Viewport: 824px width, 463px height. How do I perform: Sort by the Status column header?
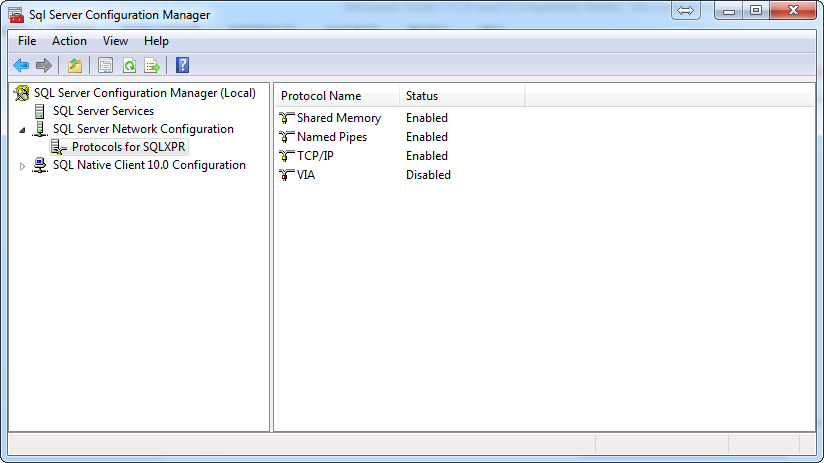(462, 96)
